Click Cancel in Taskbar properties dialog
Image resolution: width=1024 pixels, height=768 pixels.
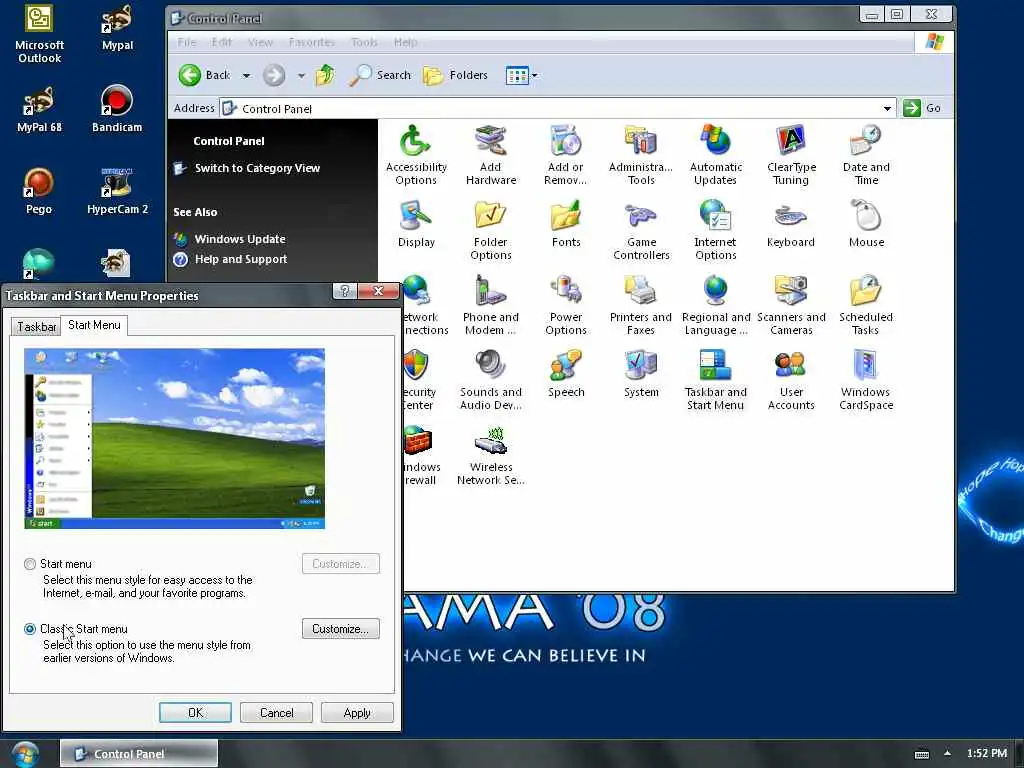point(276,712)
